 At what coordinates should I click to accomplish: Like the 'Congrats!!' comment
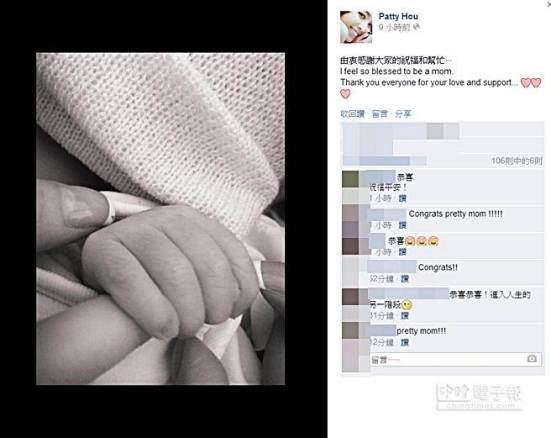(404, 279)
